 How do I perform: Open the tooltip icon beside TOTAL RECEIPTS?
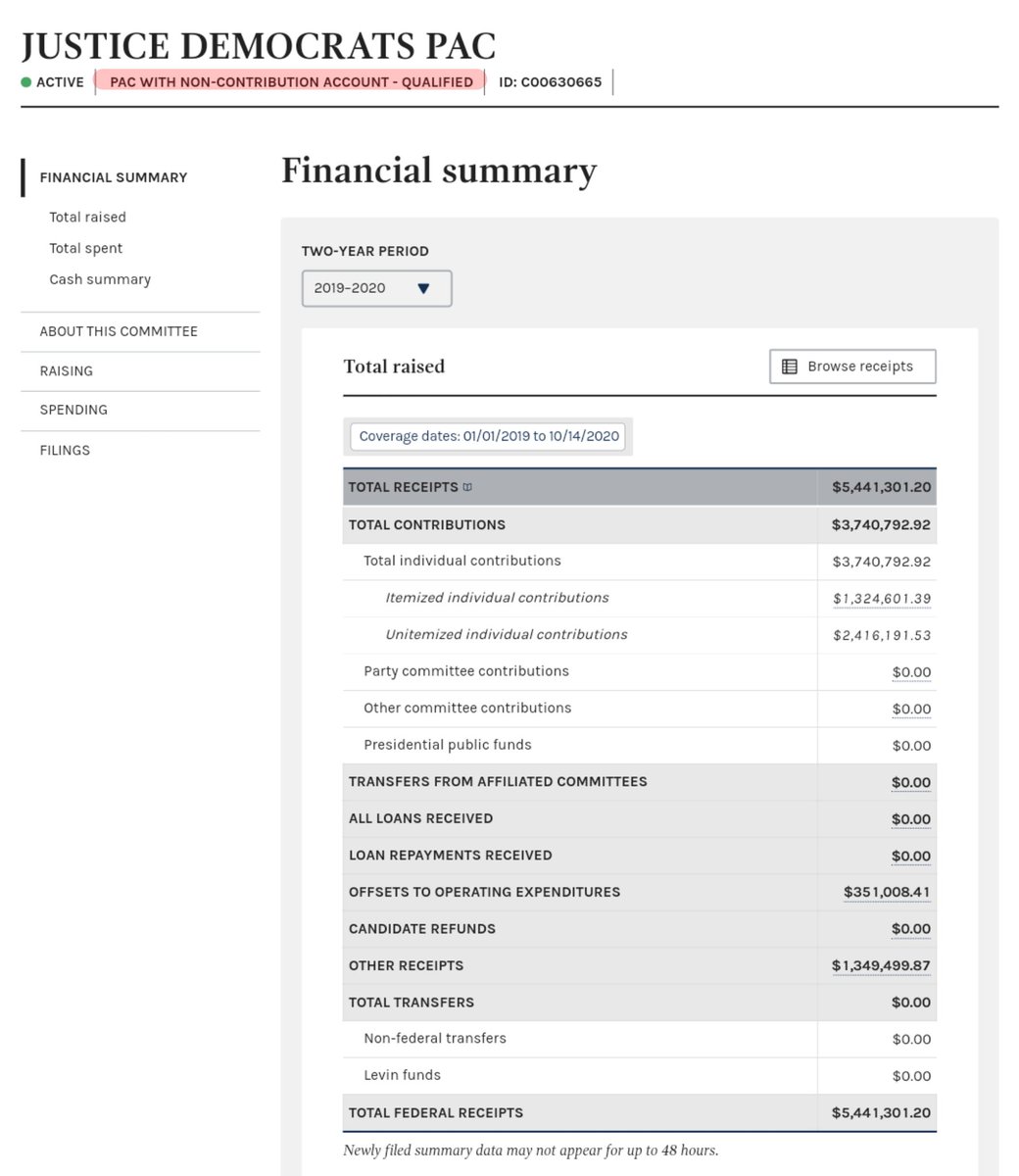(x=467, y=486)
